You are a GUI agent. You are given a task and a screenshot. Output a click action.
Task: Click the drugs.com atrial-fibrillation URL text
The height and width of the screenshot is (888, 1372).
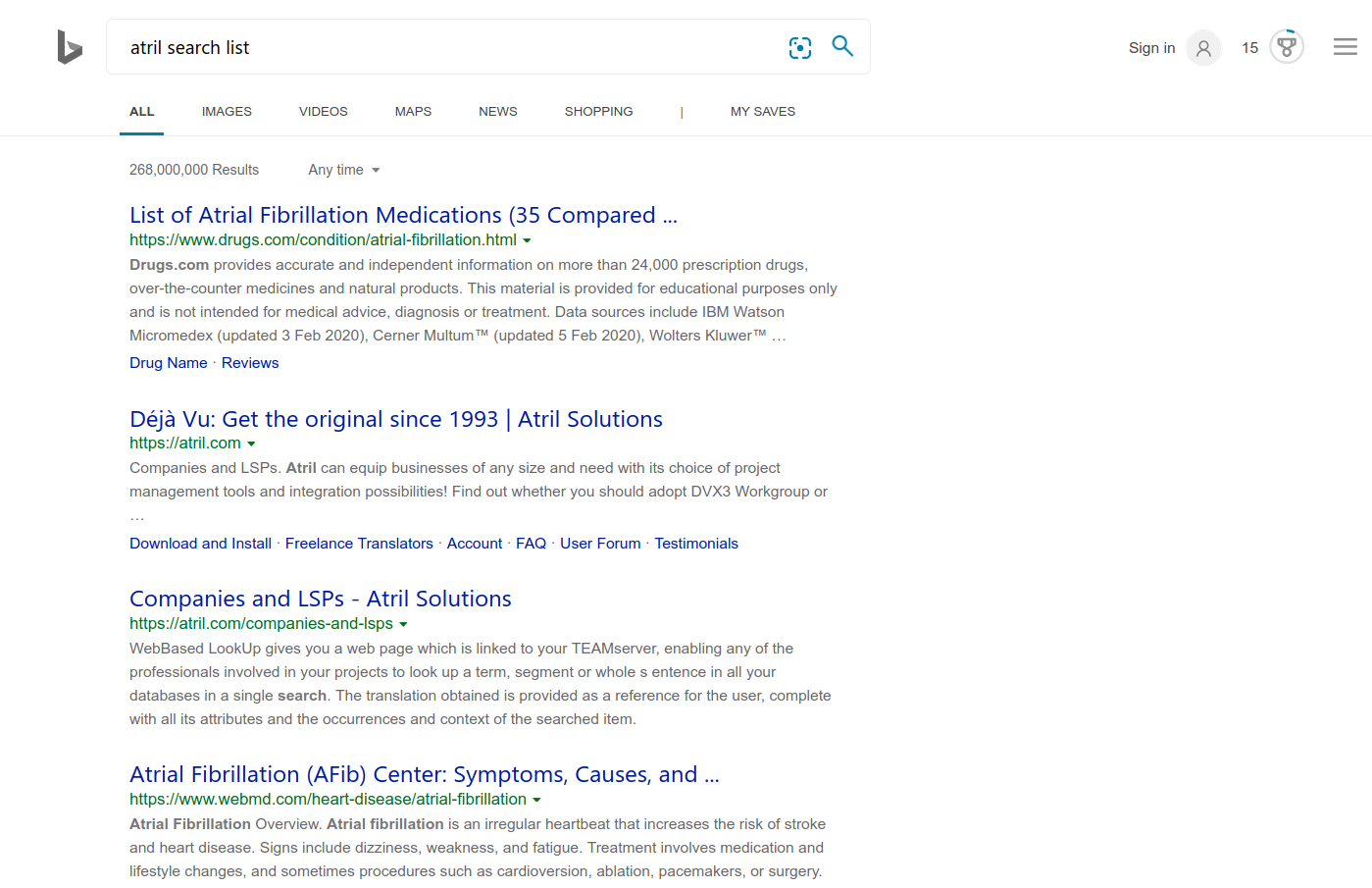(x=323, y=239)
